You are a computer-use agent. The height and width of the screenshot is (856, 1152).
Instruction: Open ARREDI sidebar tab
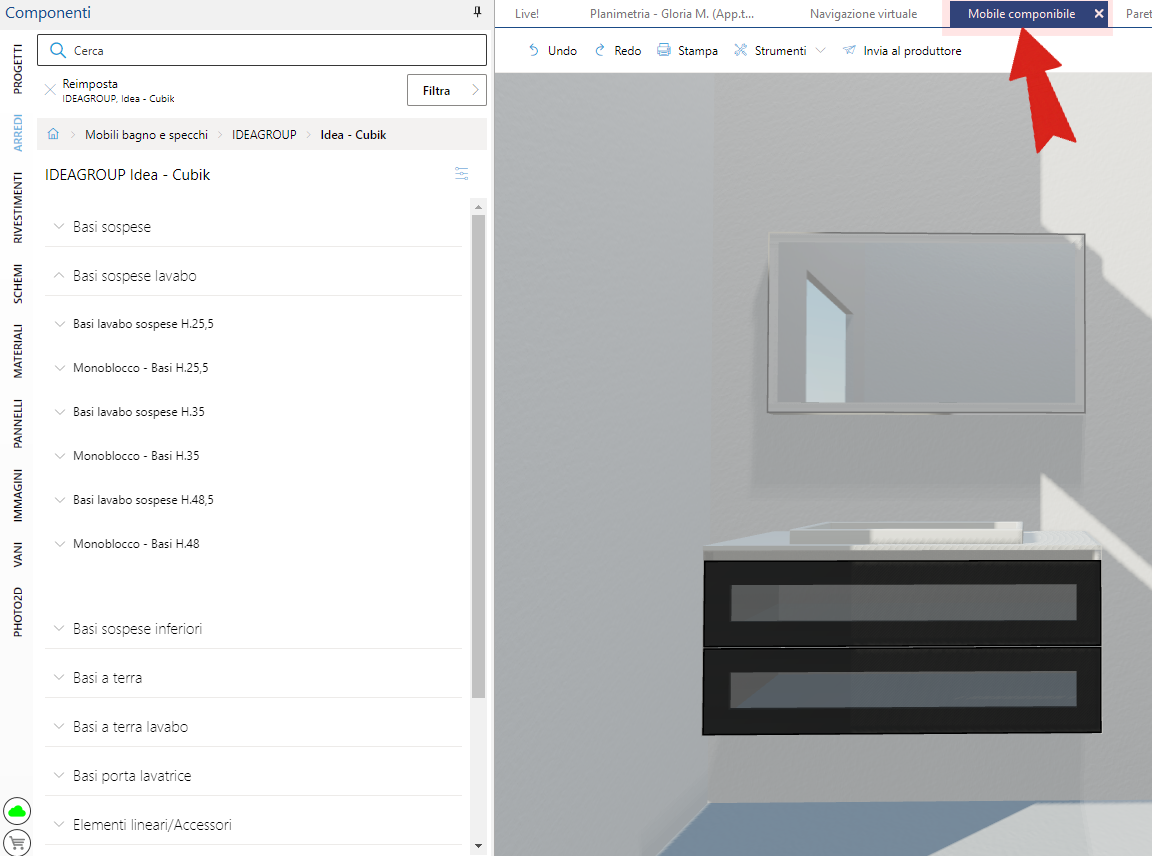point(18,133)
